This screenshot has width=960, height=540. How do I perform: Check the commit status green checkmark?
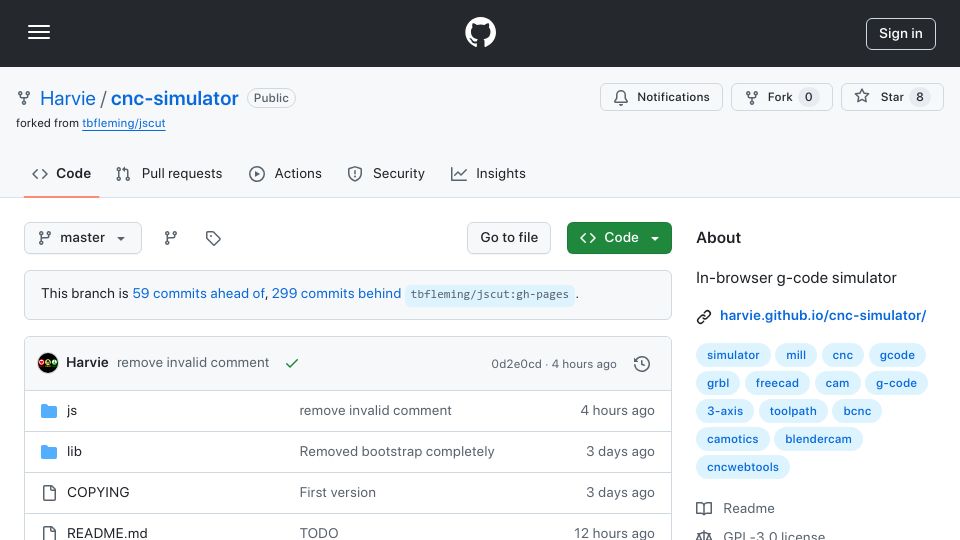[x=292, y=363]
